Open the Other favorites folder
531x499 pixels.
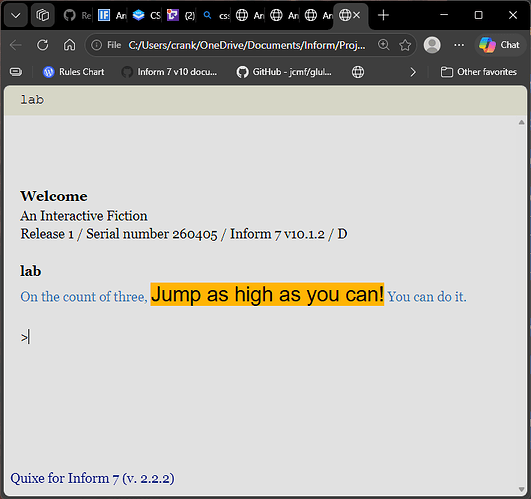[x=479, y=72]
